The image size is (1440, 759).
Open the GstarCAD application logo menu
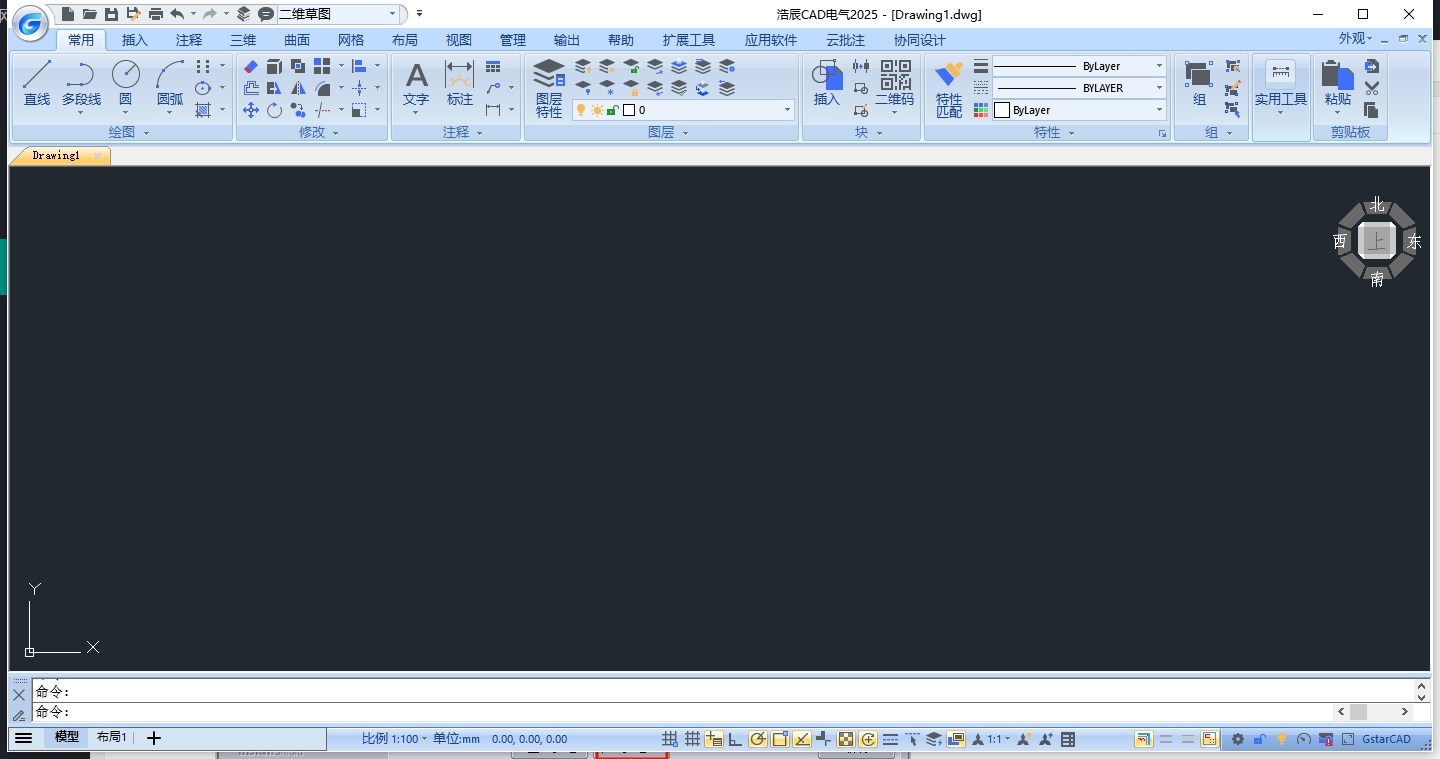coord(30,24)
